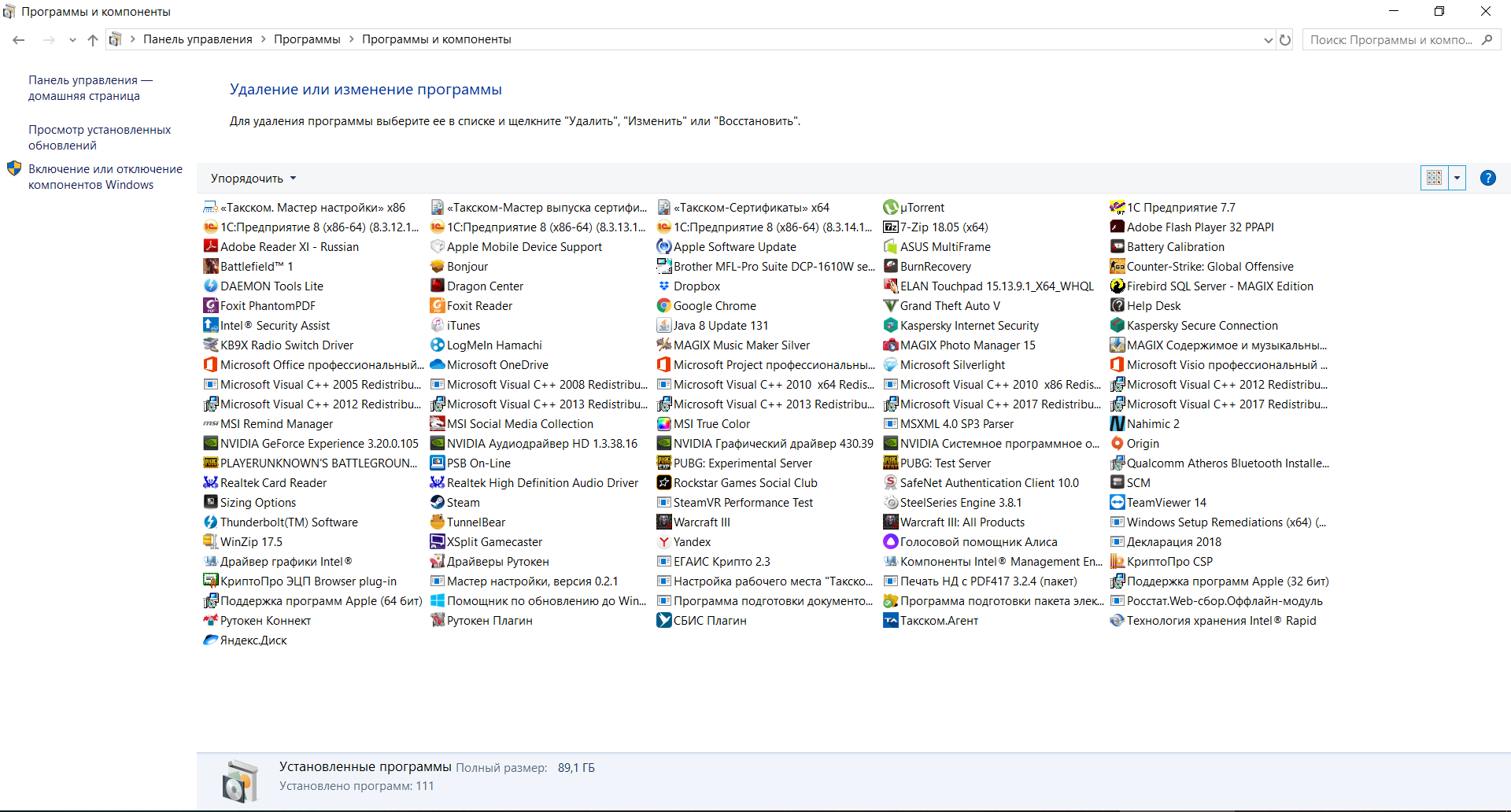Select the µTorrent program icon
The height and width of the screenshot is (812, 1511).
pyautogui.click(x=891, y=208)
